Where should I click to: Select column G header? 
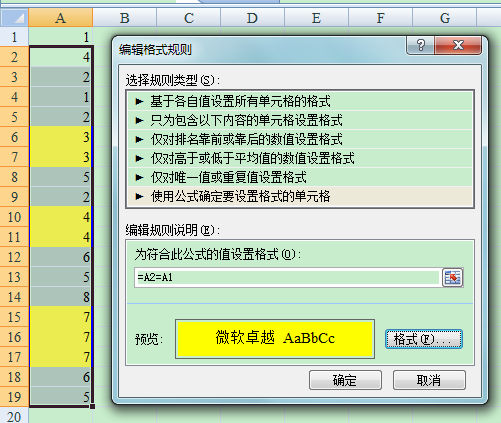(x=444, y=17)
